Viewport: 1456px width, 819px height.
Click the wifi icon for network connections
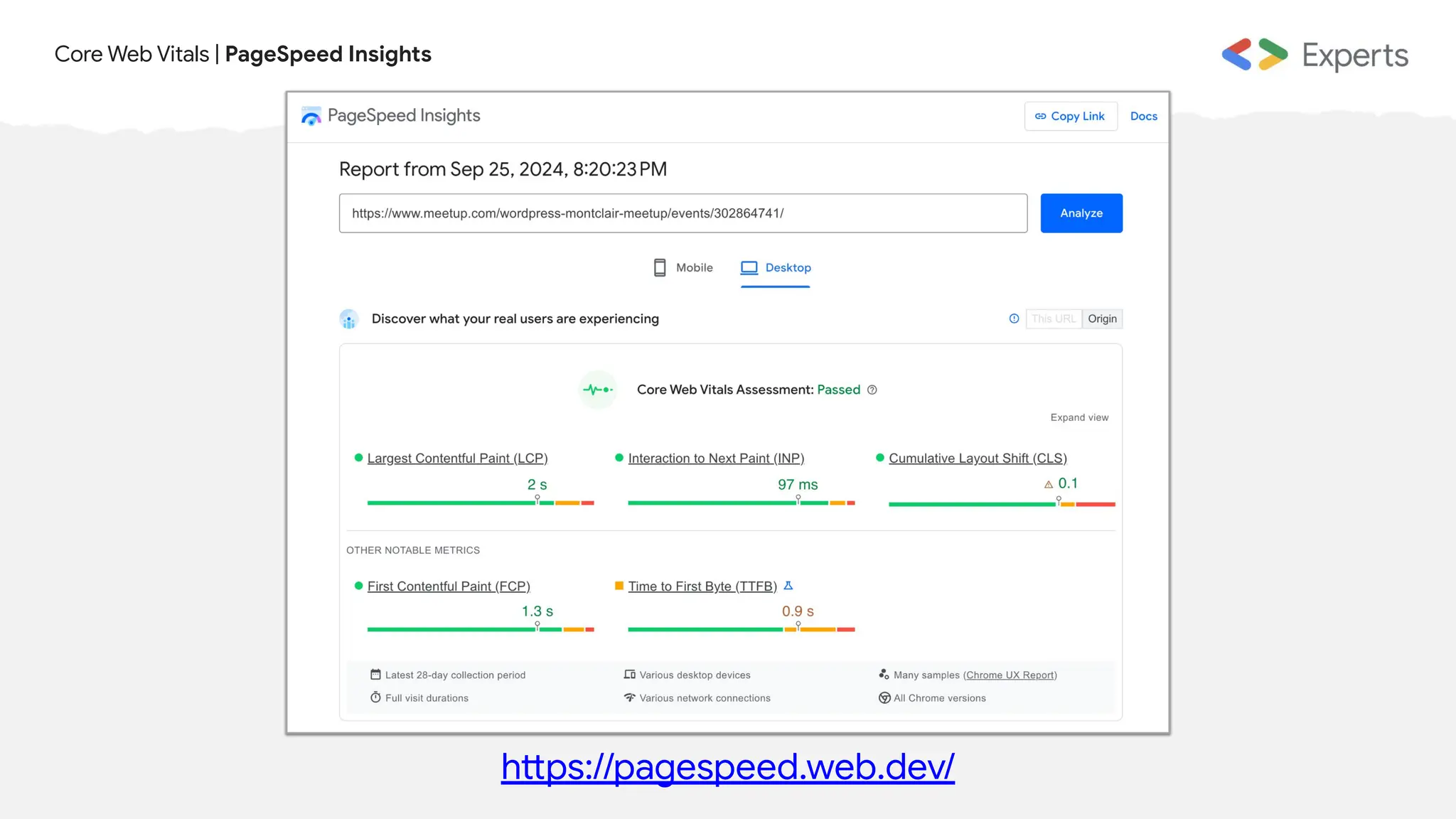(x=629, y=697)
